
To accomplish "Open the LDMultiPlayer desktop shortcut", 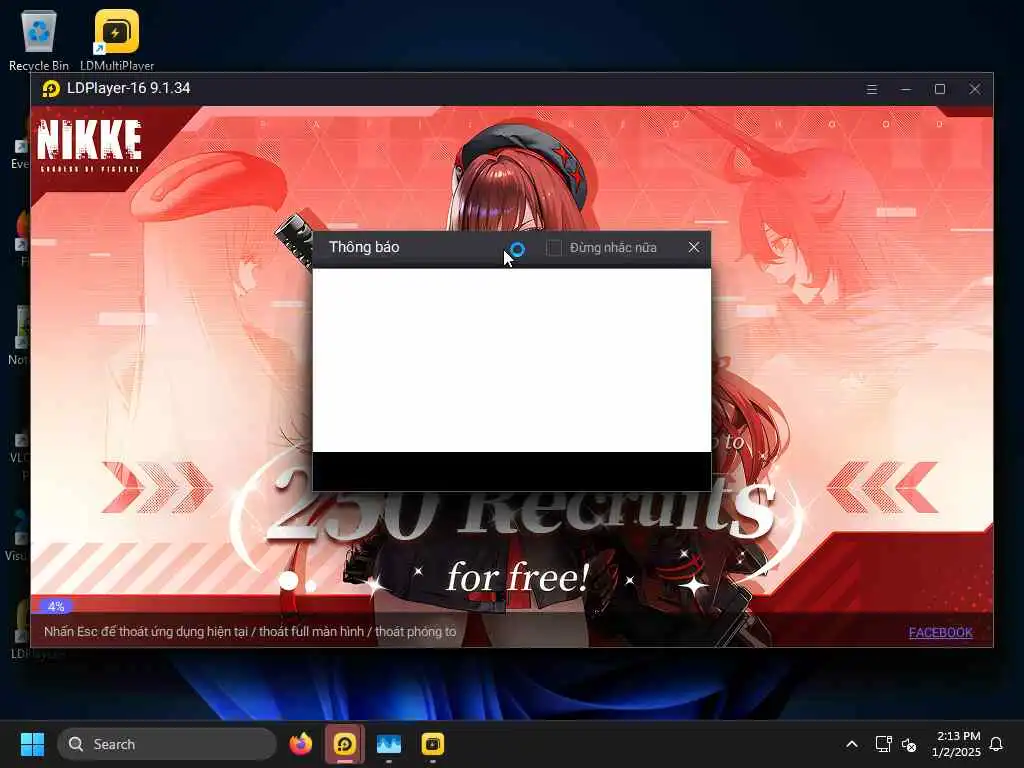I will coord(117,40).
